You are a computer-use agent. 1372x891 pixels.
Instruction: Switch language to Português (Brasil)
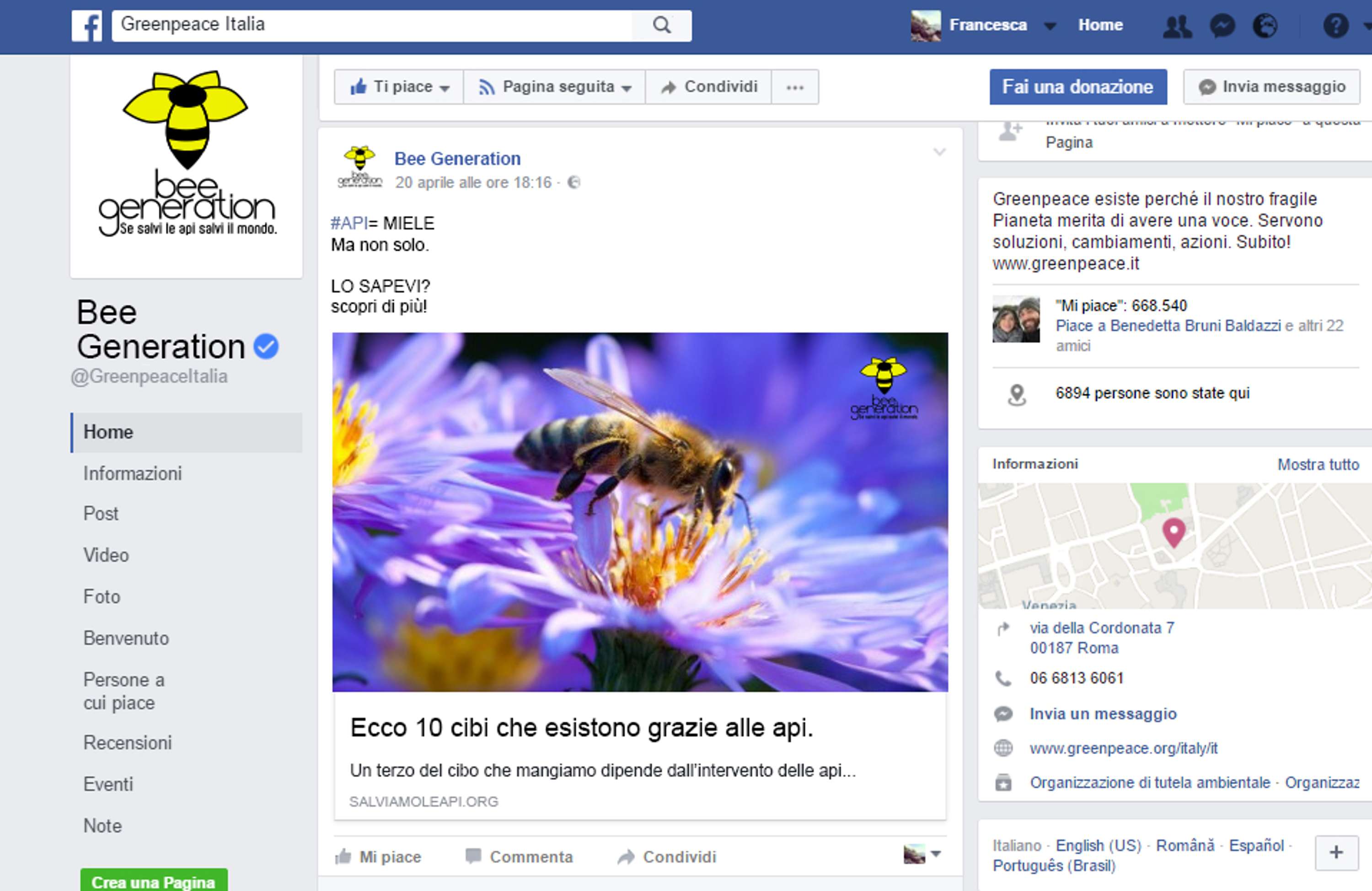point(1054,866)
